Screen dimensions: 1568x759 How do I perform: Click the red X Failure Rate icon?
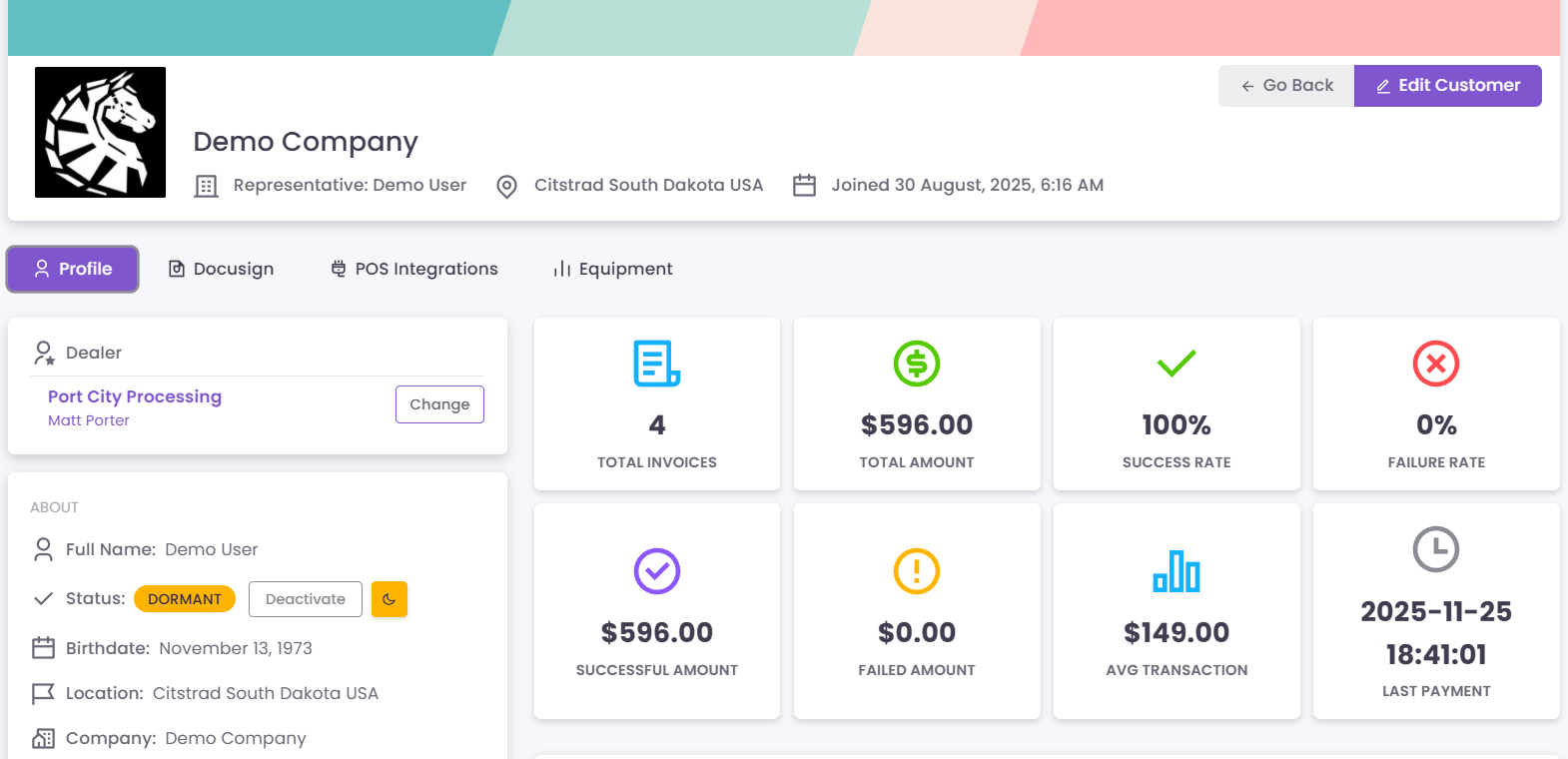(1435, 364)
